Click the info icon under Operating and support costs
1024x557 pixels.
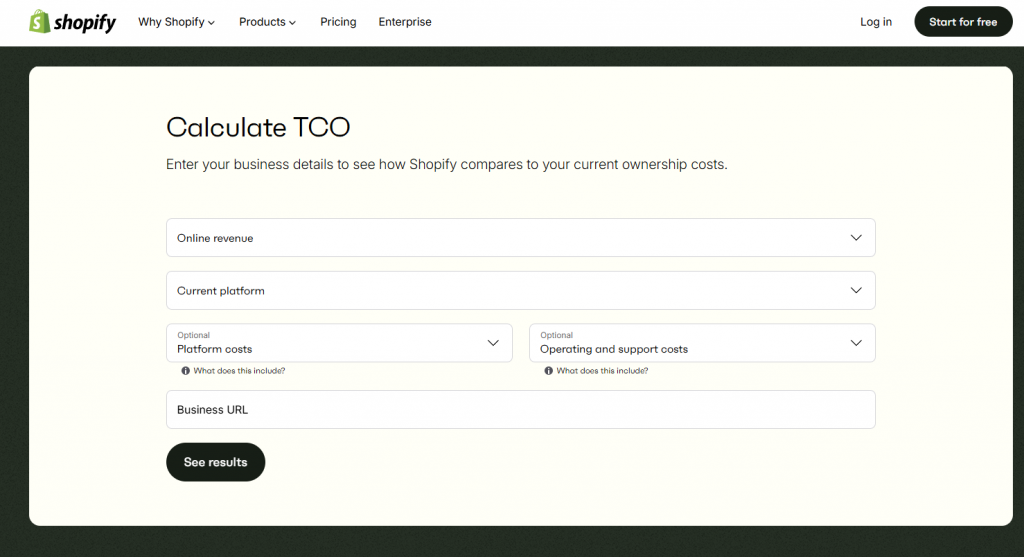tap(549, 371)
